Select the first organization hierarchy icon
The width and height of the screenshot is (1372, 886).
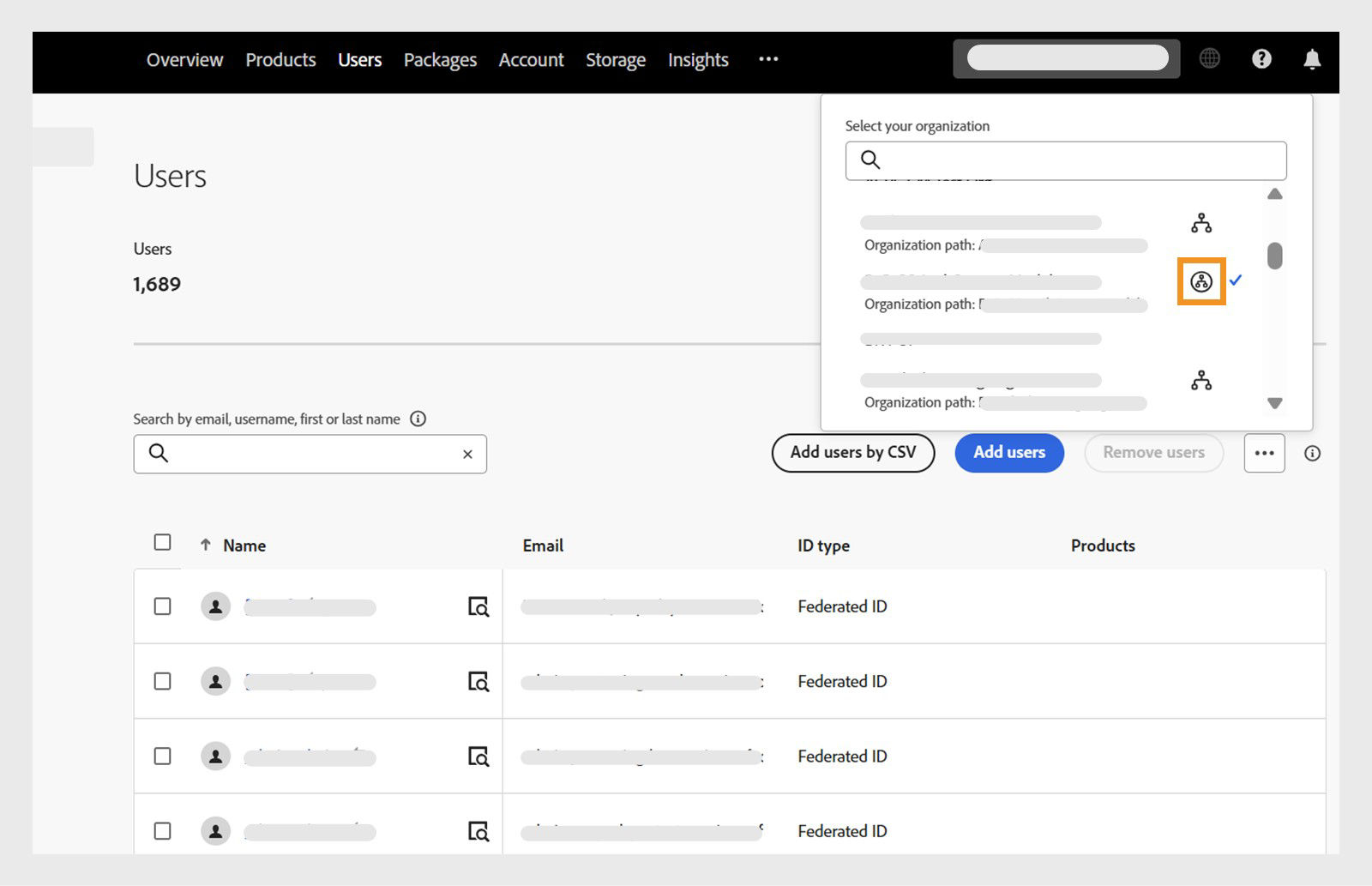point(1201,223)
